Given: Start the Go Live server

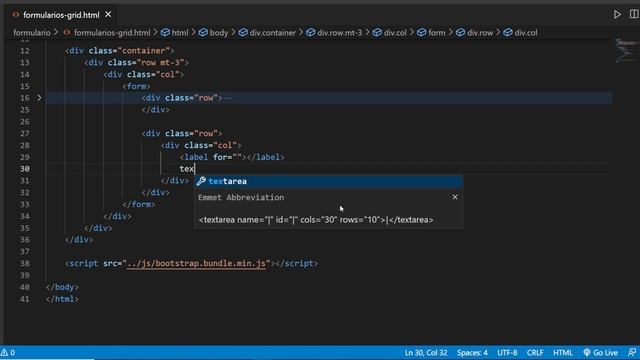Looking at the screenshot, I should 600,353.
